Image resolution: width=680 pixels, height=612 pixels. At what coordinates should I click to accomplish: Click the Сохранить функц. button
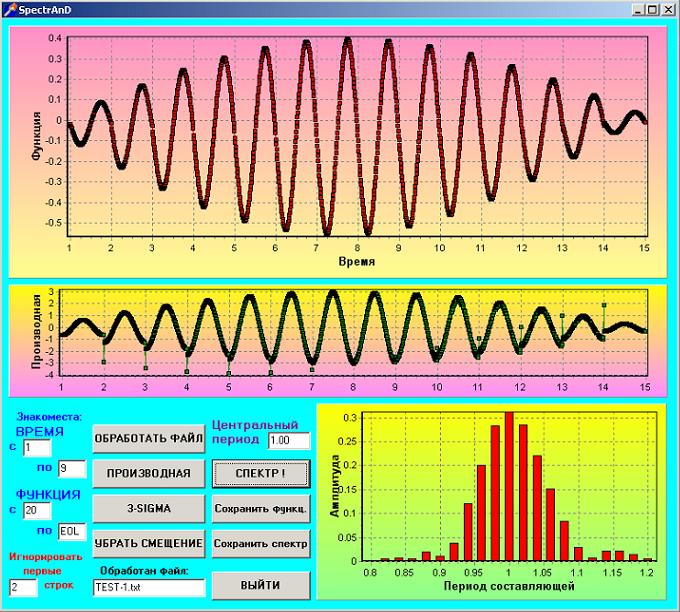(x=260, y=508)
